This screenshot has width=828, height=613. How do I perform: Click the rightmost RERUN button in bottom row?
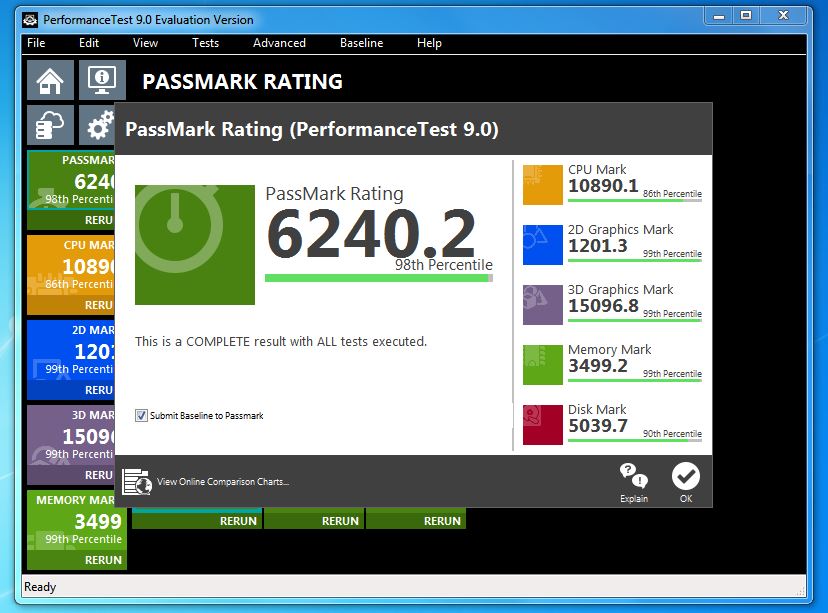tap(416, 521)
